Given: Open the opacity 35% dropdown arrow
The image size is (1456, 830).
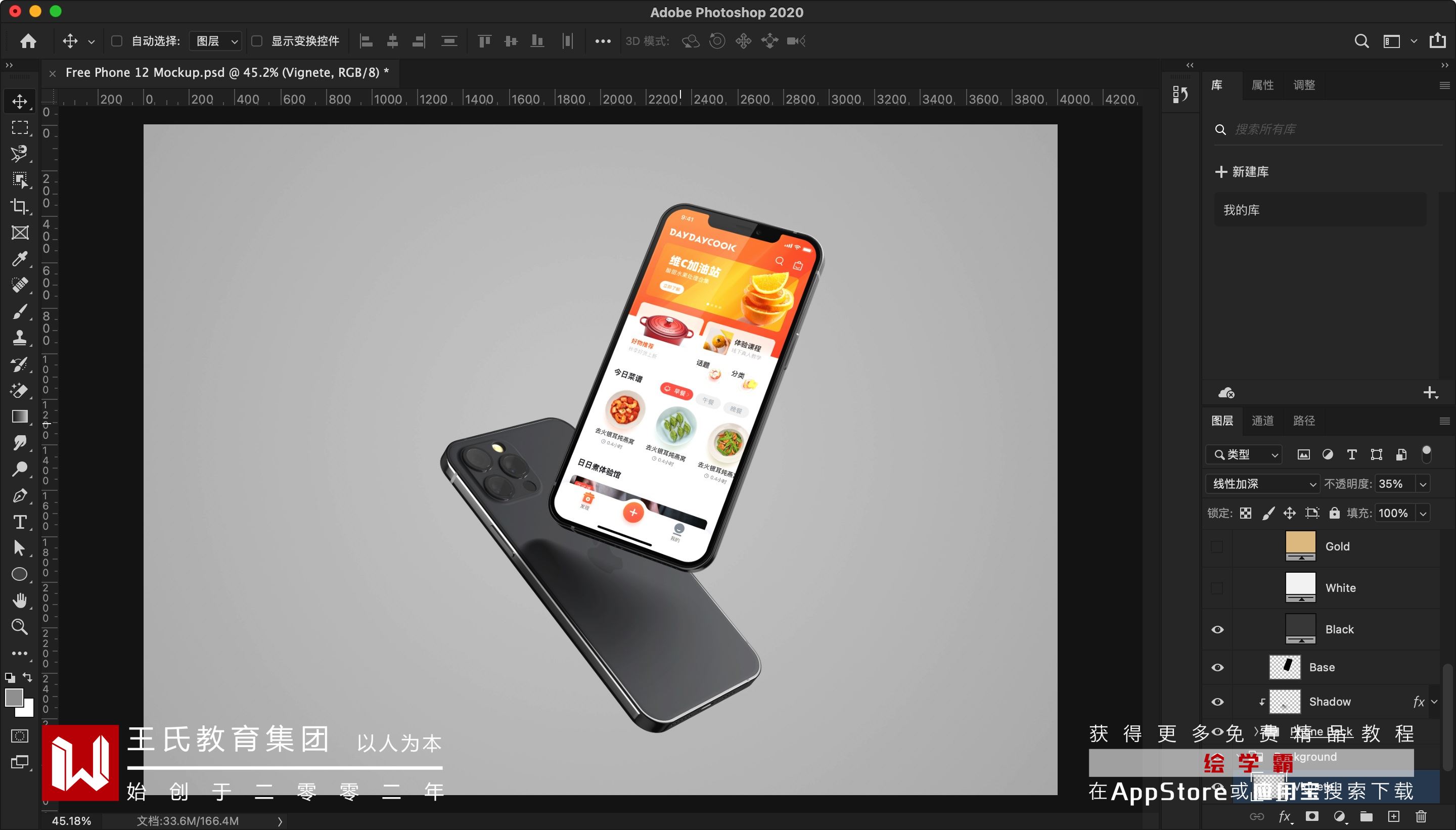Looking at the screenshot, I should coord(1423,484).
